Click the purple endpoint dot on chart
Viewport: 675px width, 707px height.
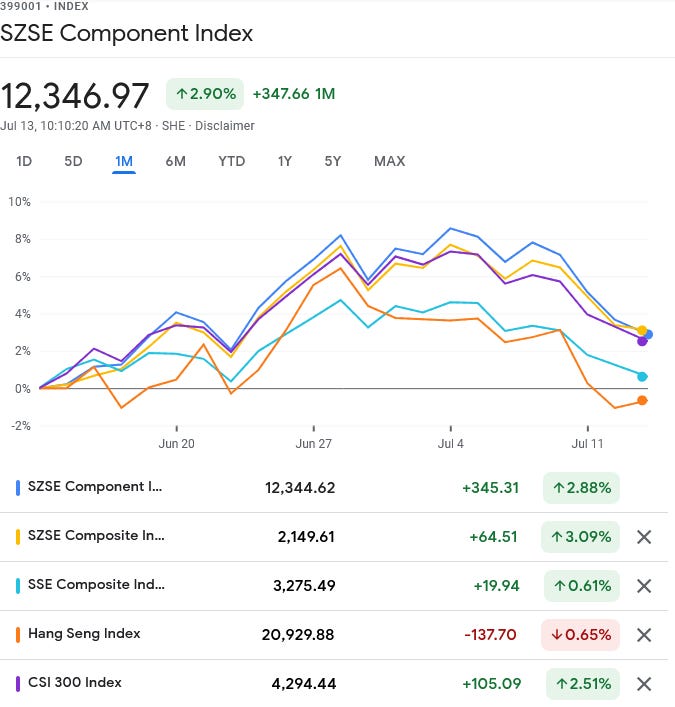[x=642, y=342]
